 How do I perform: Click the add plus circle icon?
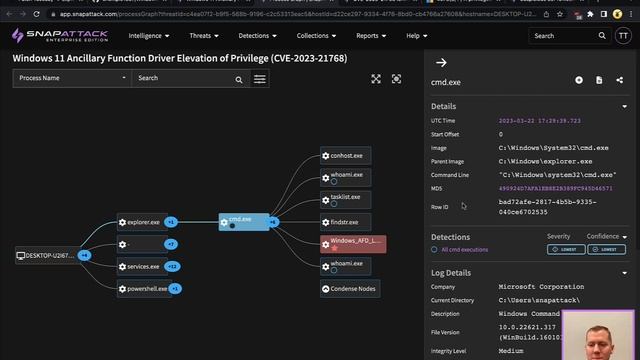[579, 80]
